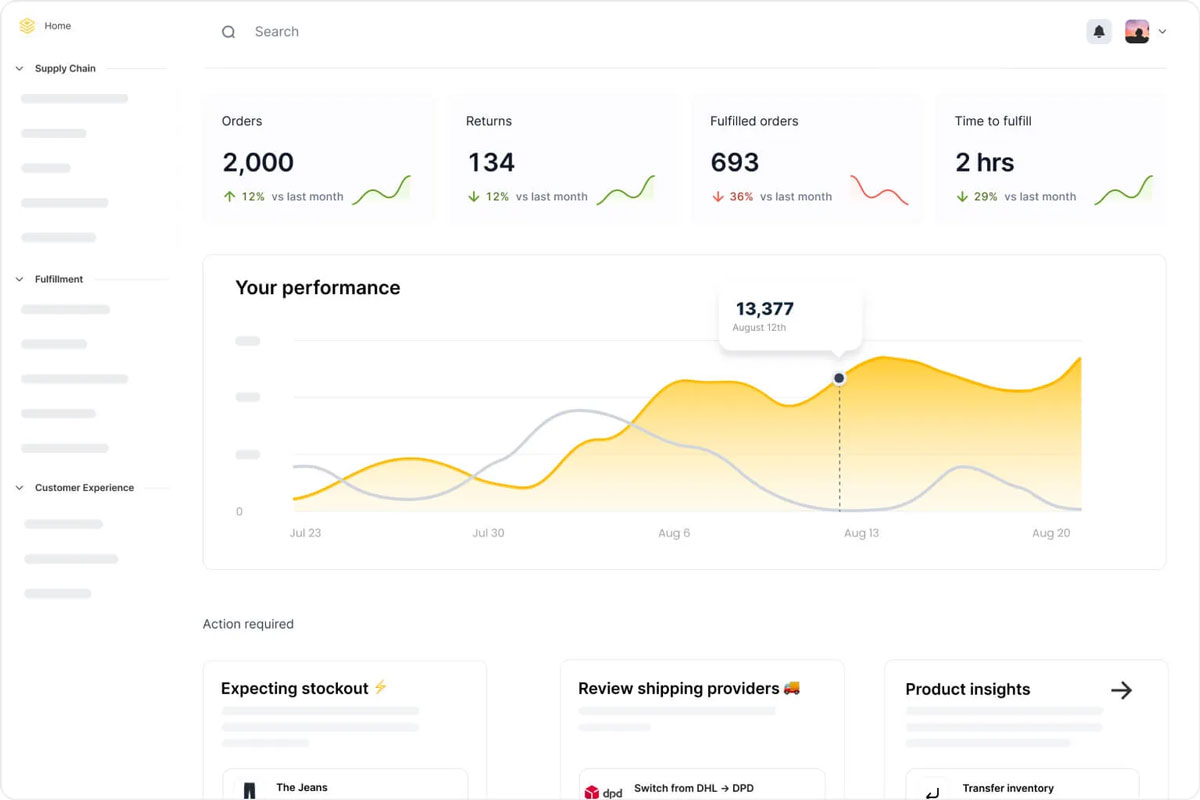Click the user avatar picture
Image resolution: width=1200 pixels, height=800 pixels.
pyautogui.click(x=1137, y=32)
